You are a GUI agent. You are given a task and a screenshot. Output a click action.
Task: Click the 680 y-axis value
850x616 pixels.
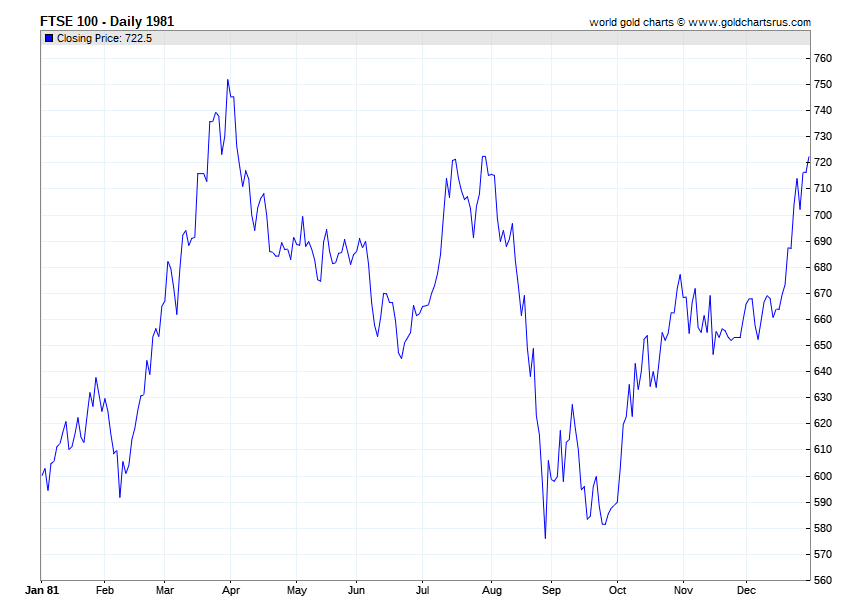(x=823, y=267)
